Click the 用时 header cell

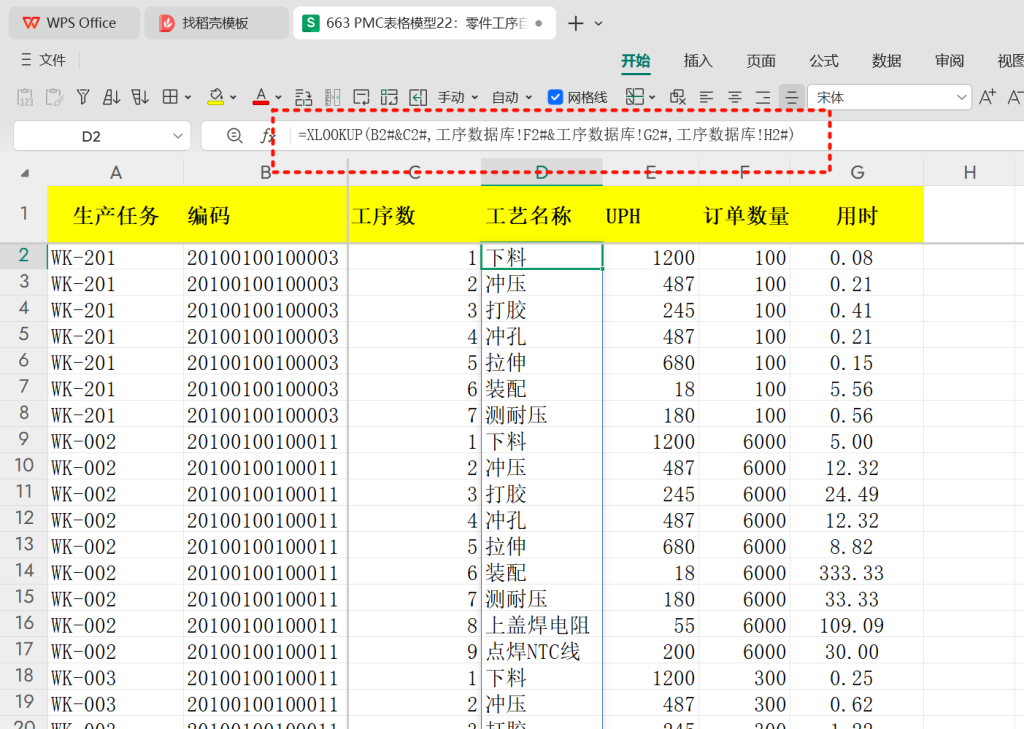[x=857, y=215]
